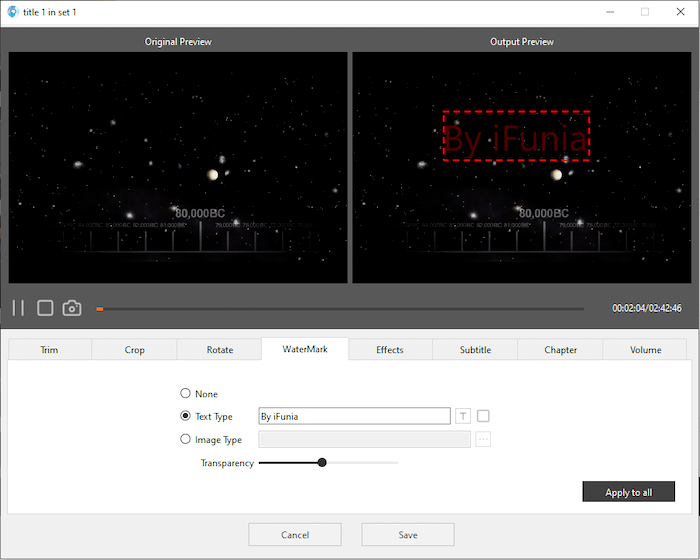The height and width of the screenshot is (560, 700).
Task: Pause the video playback
Action: [x=18, y=308]
